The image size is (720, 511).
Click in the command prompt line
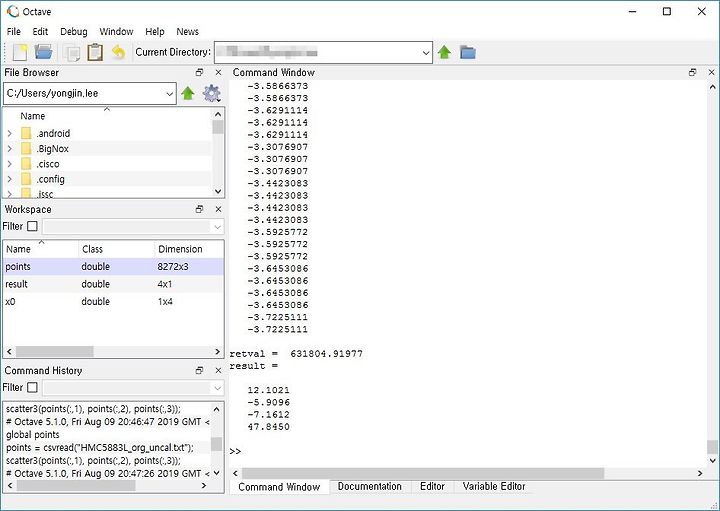(468, 451)
